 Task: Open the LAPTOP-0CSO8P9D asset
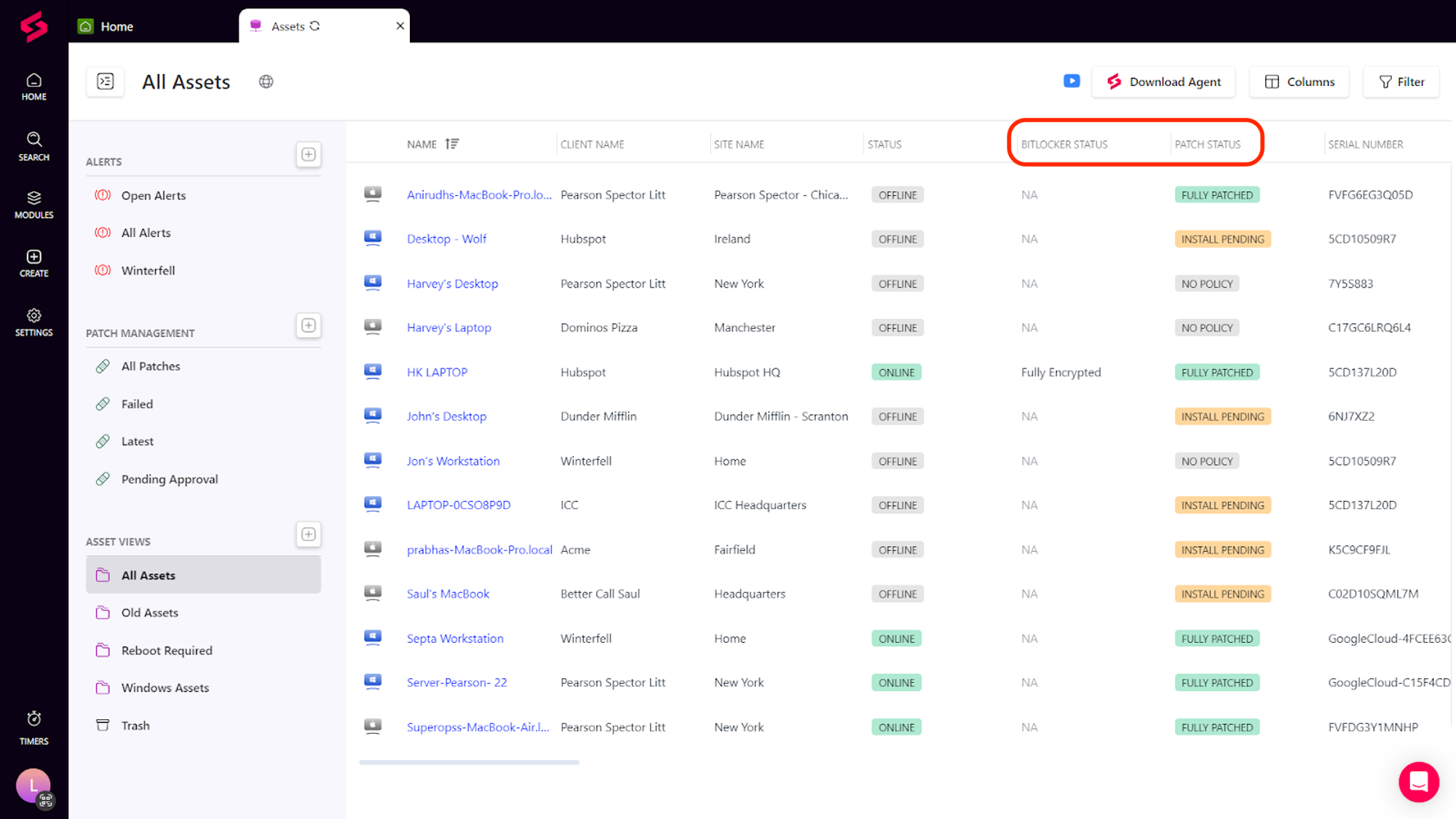(459, 505)
